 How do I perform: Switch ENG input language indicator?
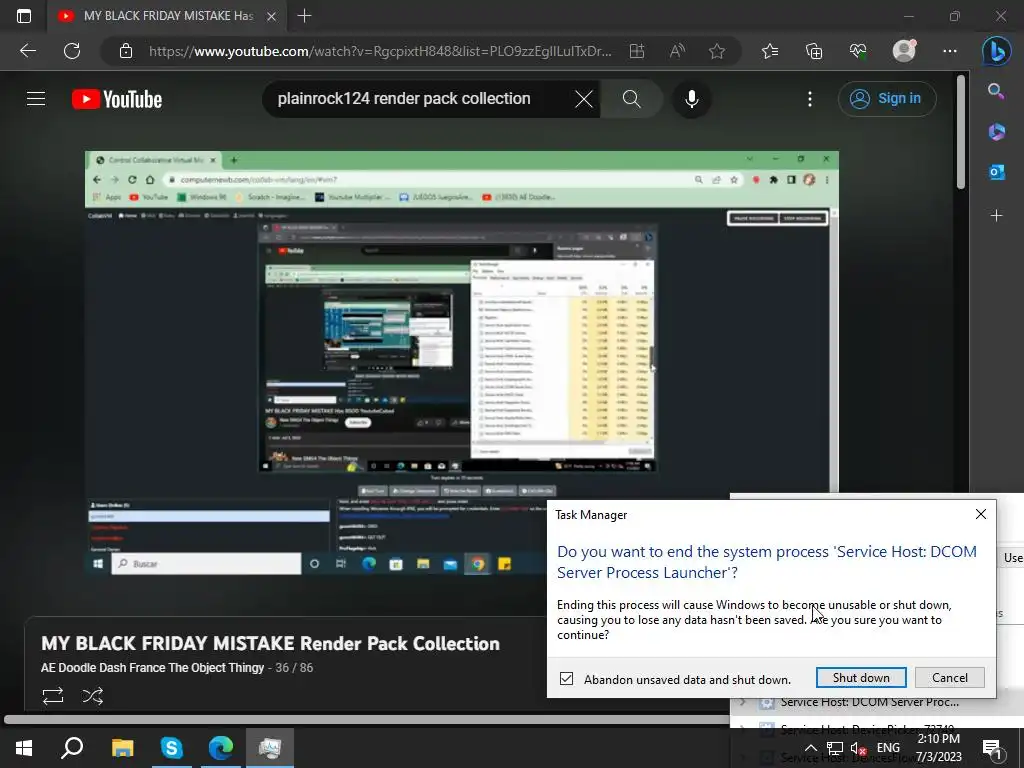888,748
